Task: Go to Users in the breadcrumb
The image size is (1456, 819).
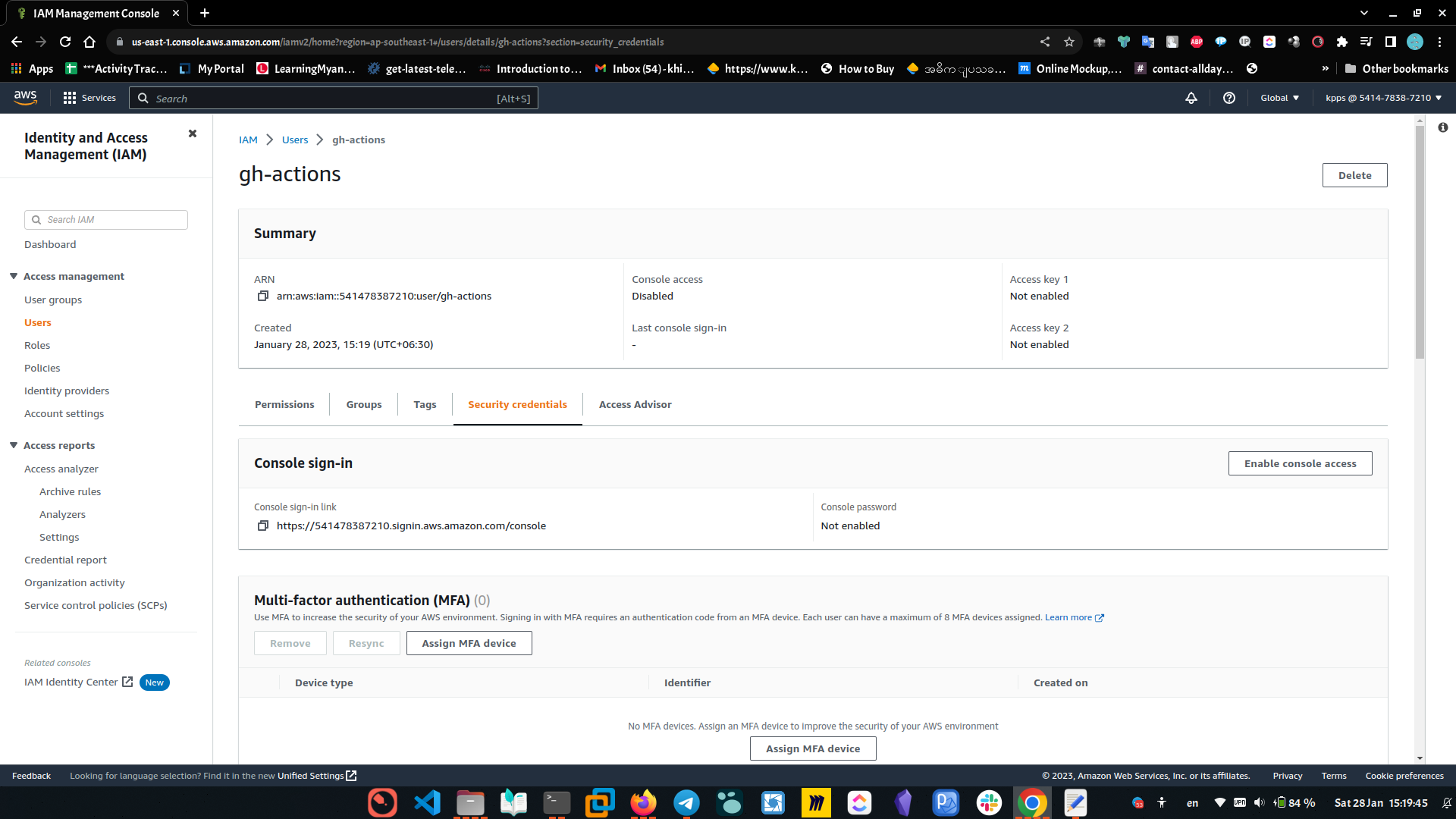Action: pos(295,140)
